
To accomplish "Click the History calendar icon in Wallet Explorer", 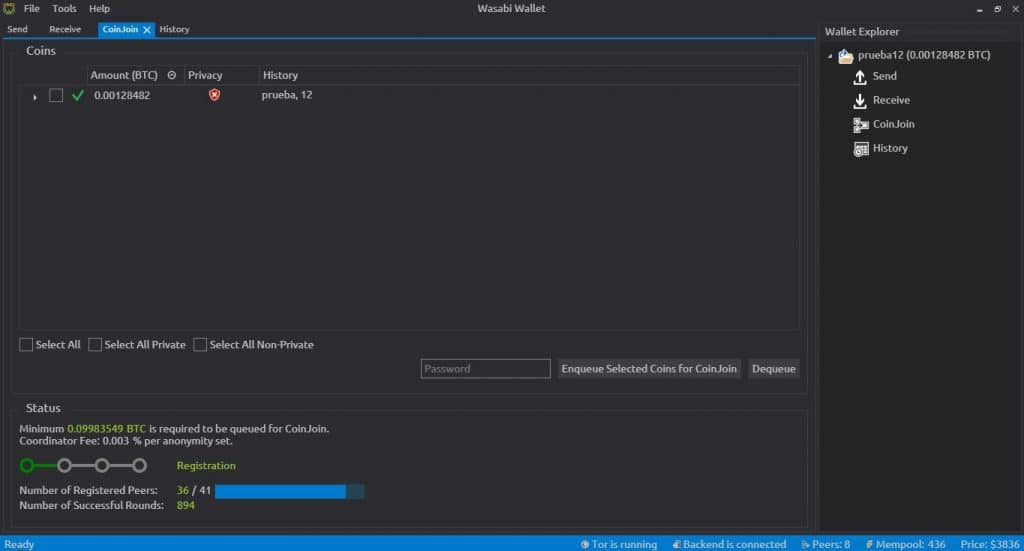I will pyautogui.click(x=860, y=149).
